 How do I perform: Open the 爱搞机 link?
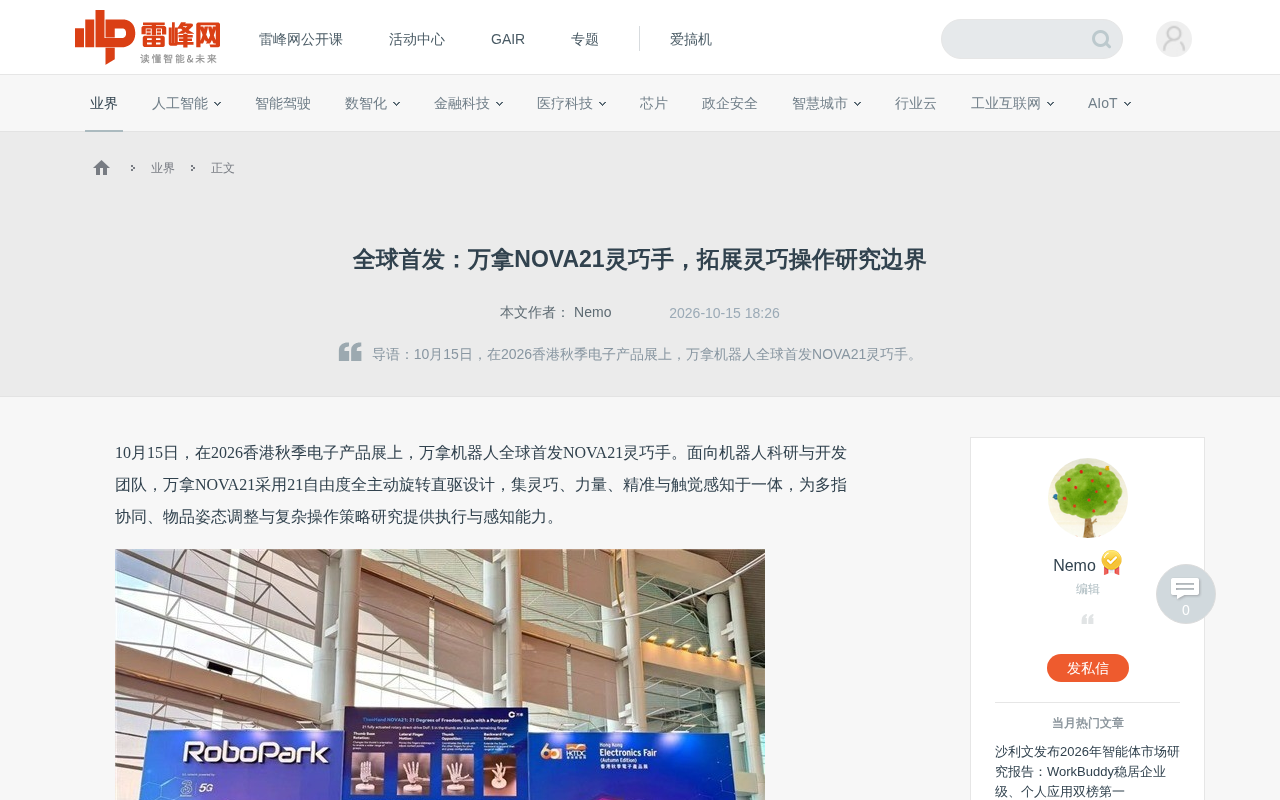click(x=691, y=39)
